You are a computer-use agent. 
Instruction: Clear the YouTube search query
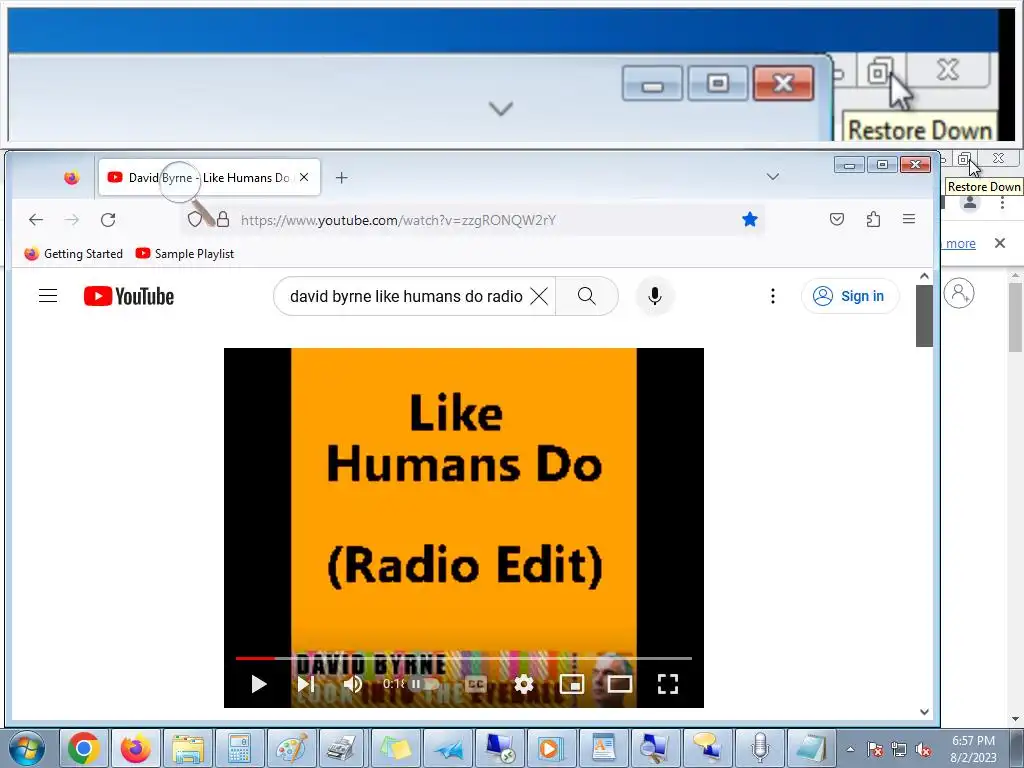pos(539,296)
